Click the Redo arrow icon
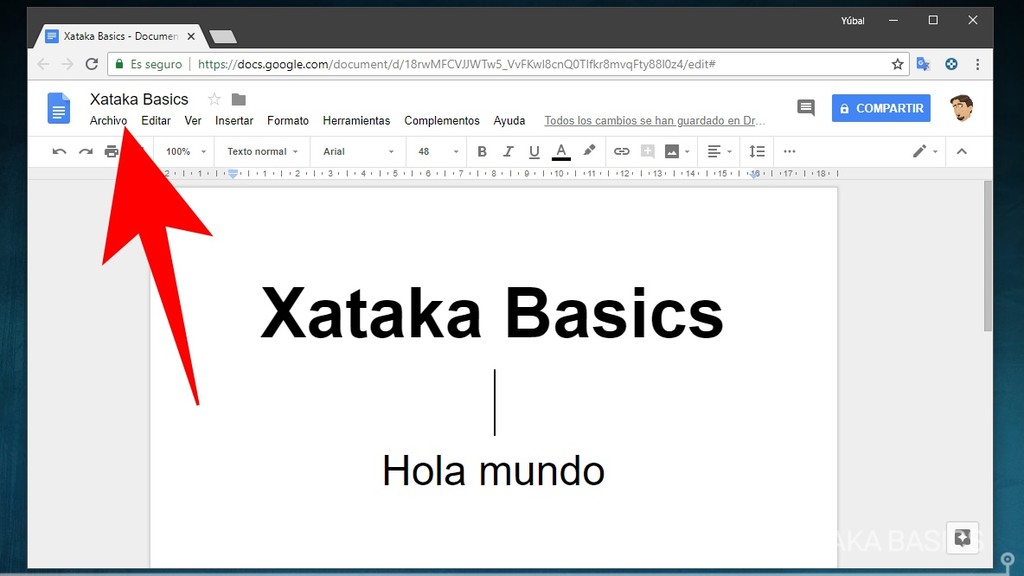1024x576 pixels. tap(86, 152)
